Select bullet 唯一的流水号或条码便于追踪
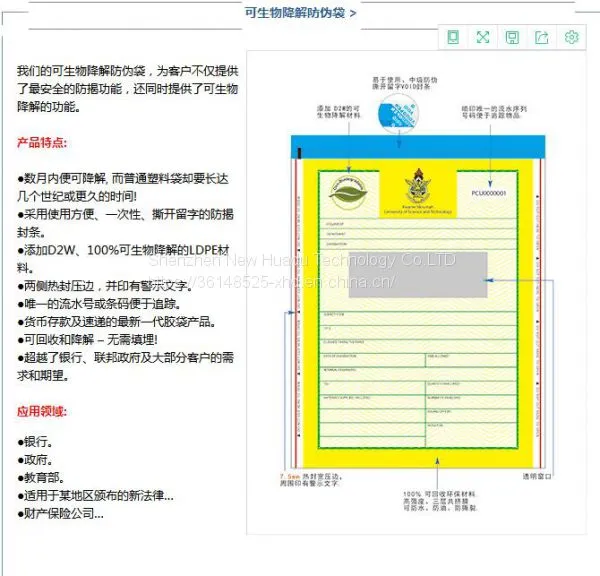Image resolution: width=600 pixels, height=576 pixels. [x=99, y=304]
